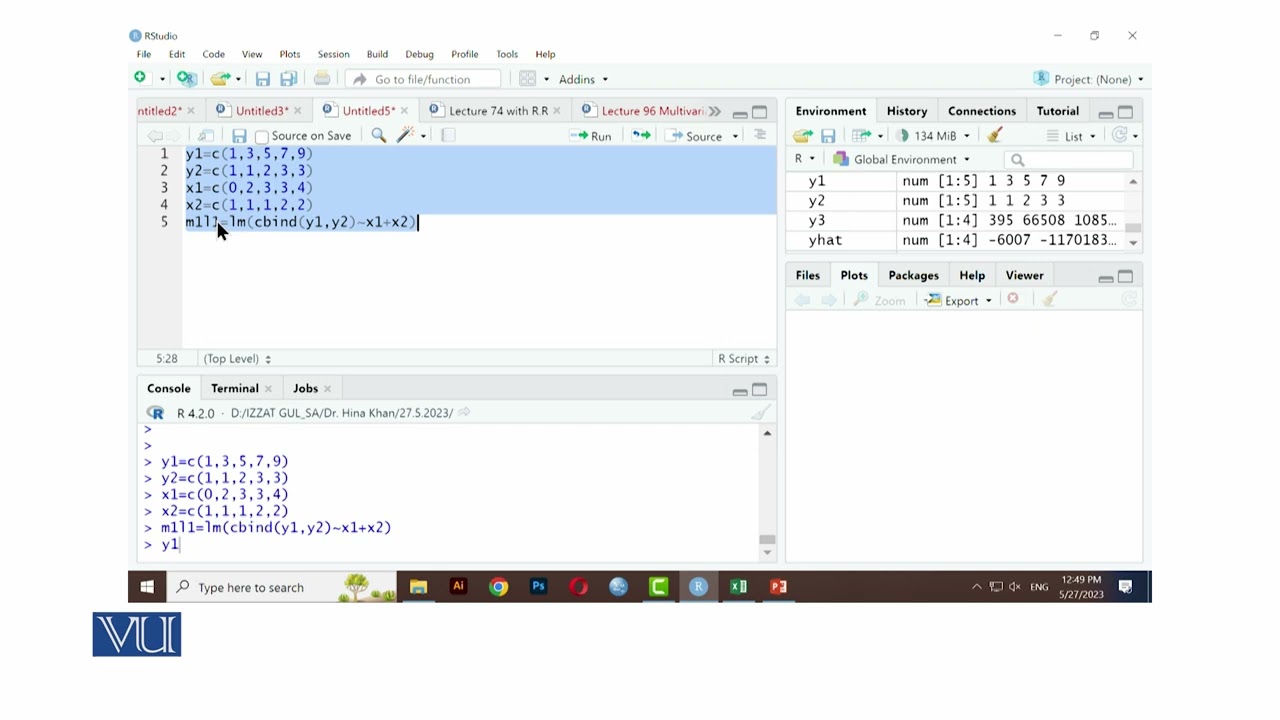Open the Addins dropdown
The image size is (1280, 720).
583,79
